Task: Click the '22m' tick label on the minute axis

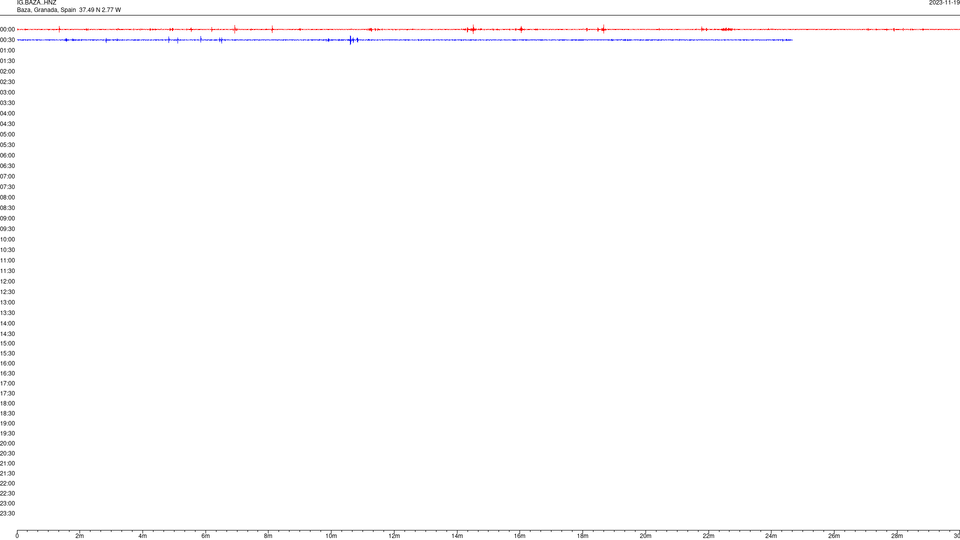Action: point(708,536)
